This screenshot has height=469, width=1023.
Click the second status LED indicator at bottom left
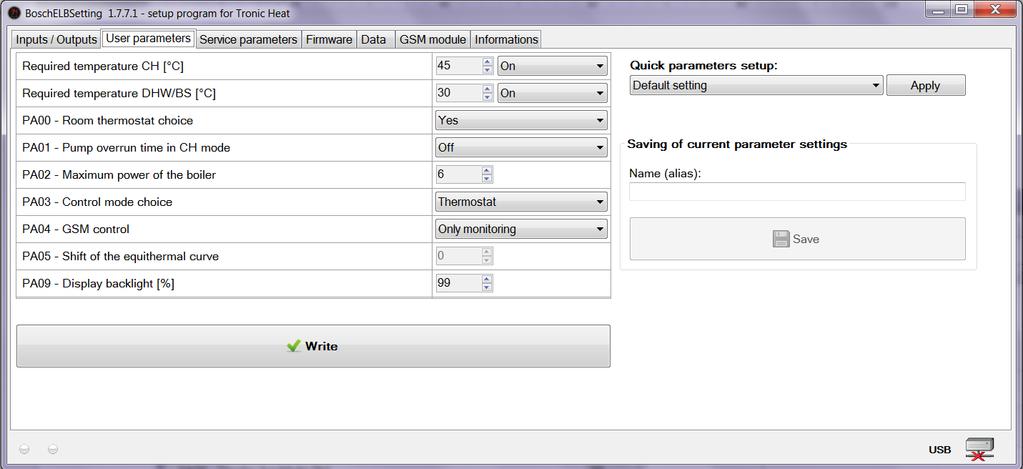coord(53,449)
